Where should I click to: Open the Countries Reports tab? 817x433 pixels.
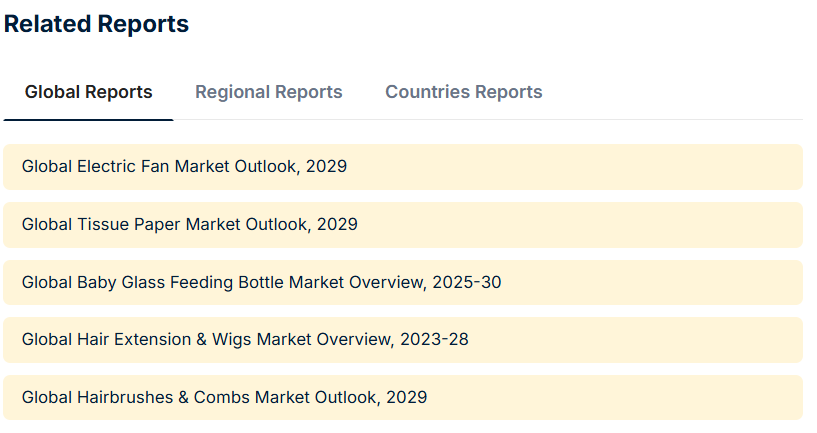(464, 92)
